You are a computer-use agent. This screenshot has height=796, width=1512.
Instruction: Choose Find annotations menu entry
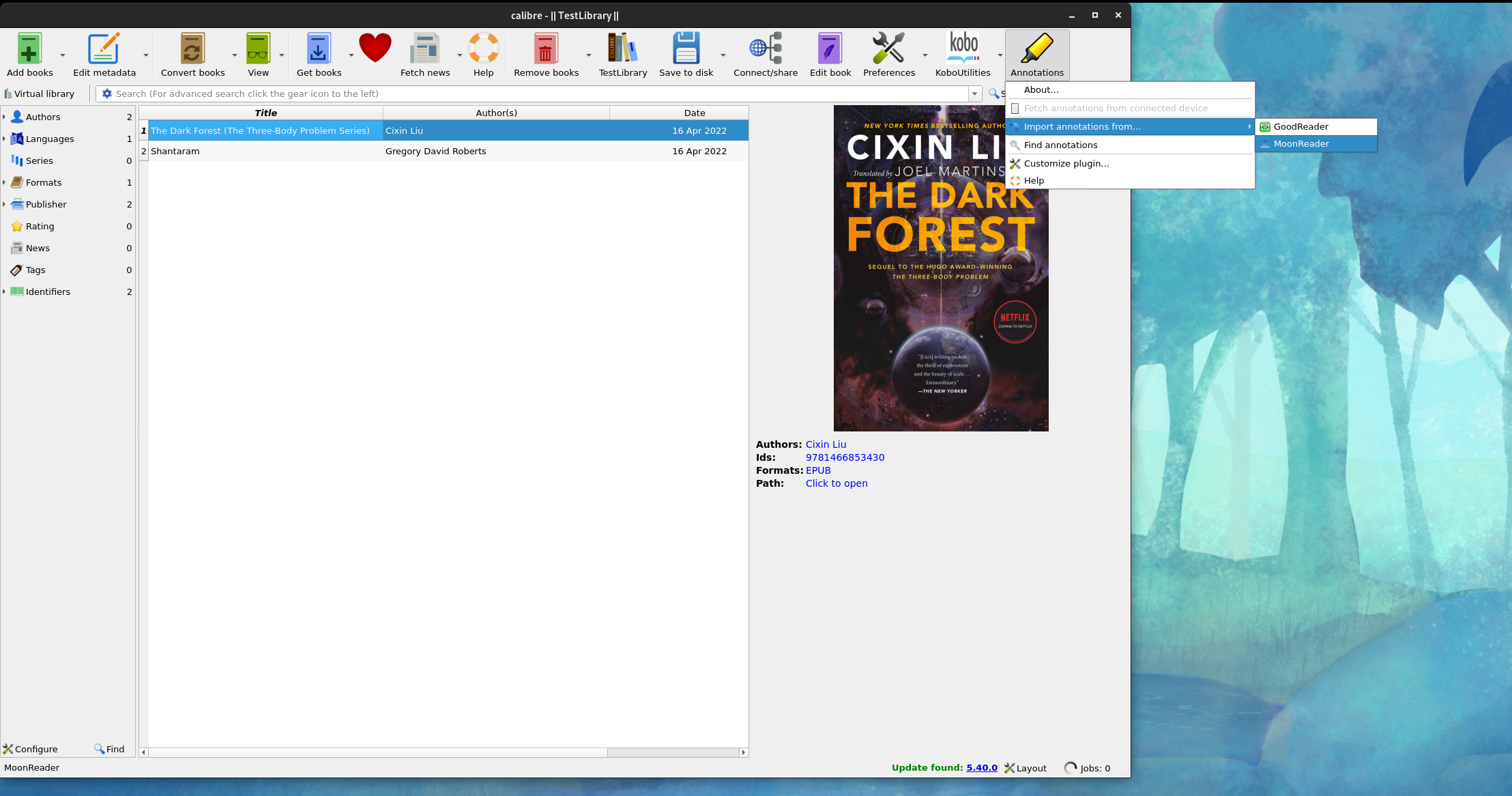pyautogui.click(x=1060, y=145)
